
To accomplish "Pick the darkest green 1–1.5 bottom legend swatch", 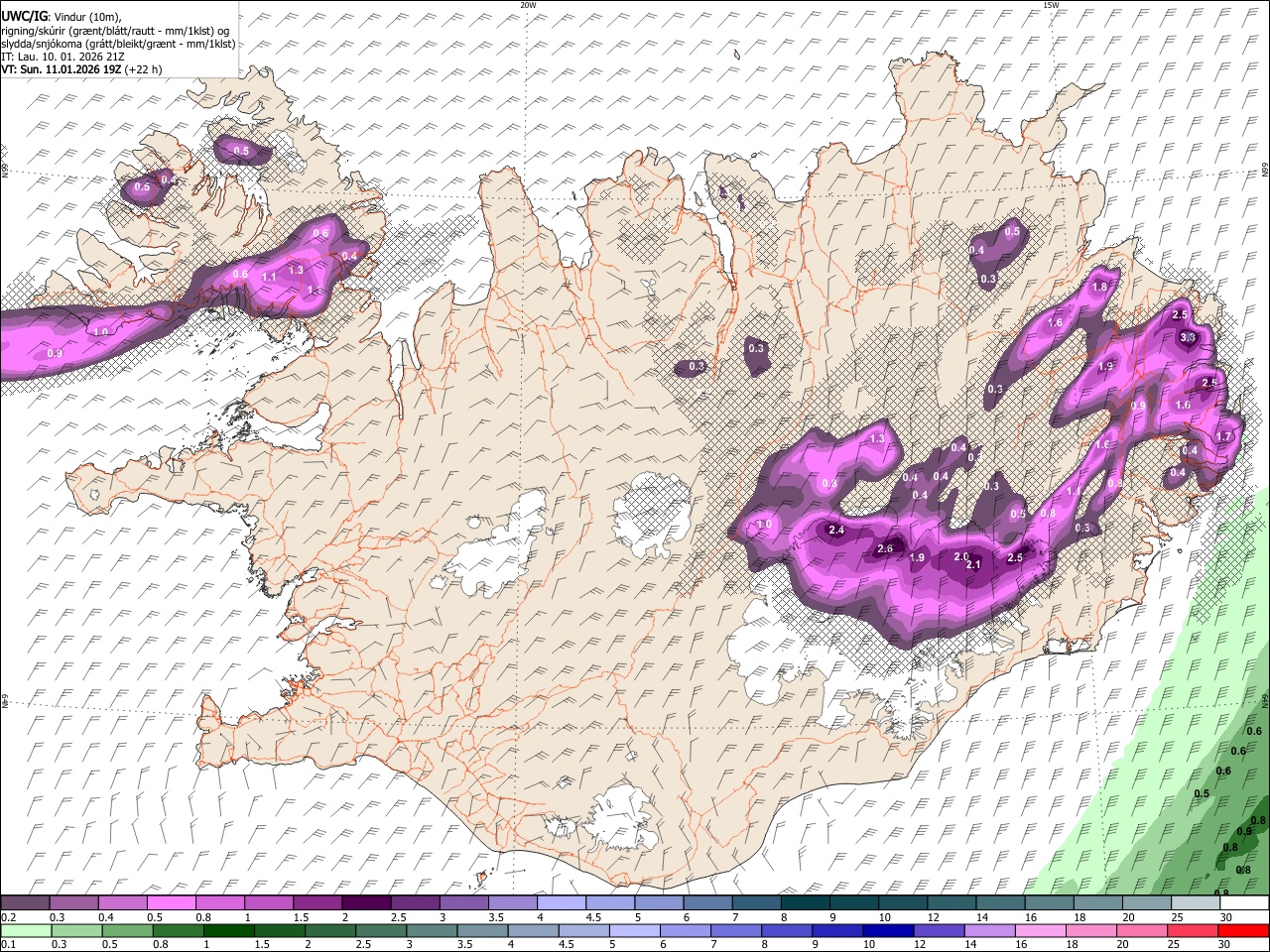I will coord(230,930).
